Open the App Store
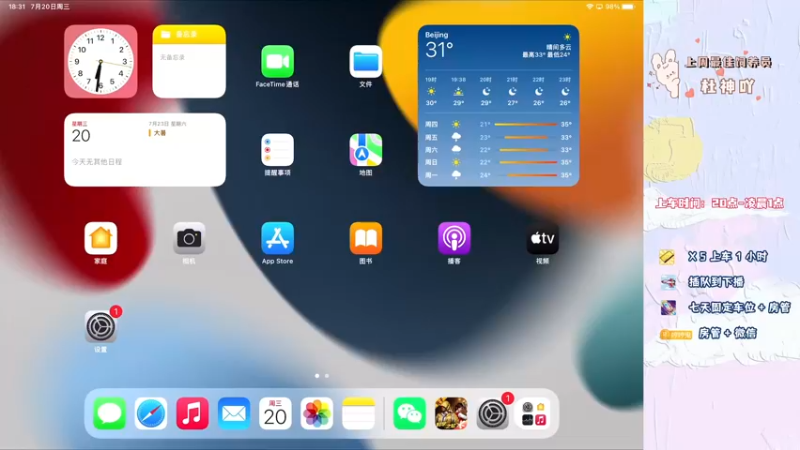The height and width of the screenshot is (450, 800). click(x=277, y=238)
